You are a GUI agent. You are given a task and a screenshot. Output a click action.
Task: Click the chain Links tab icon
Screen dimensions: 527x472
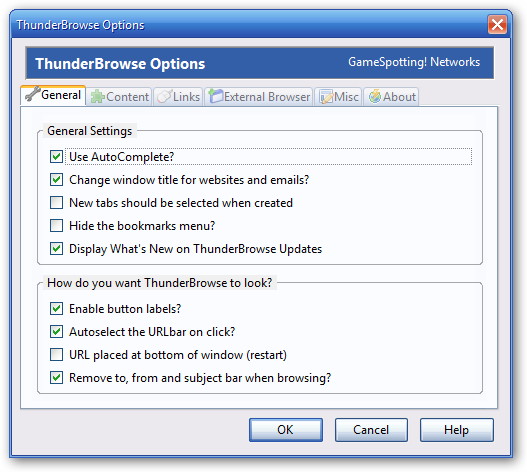(165, 97)
